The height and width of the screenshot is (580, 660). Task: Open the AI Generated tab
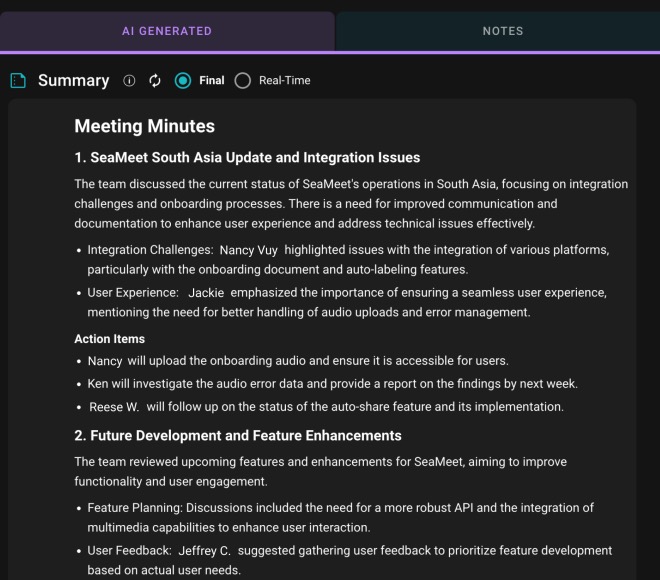point(167,31)
